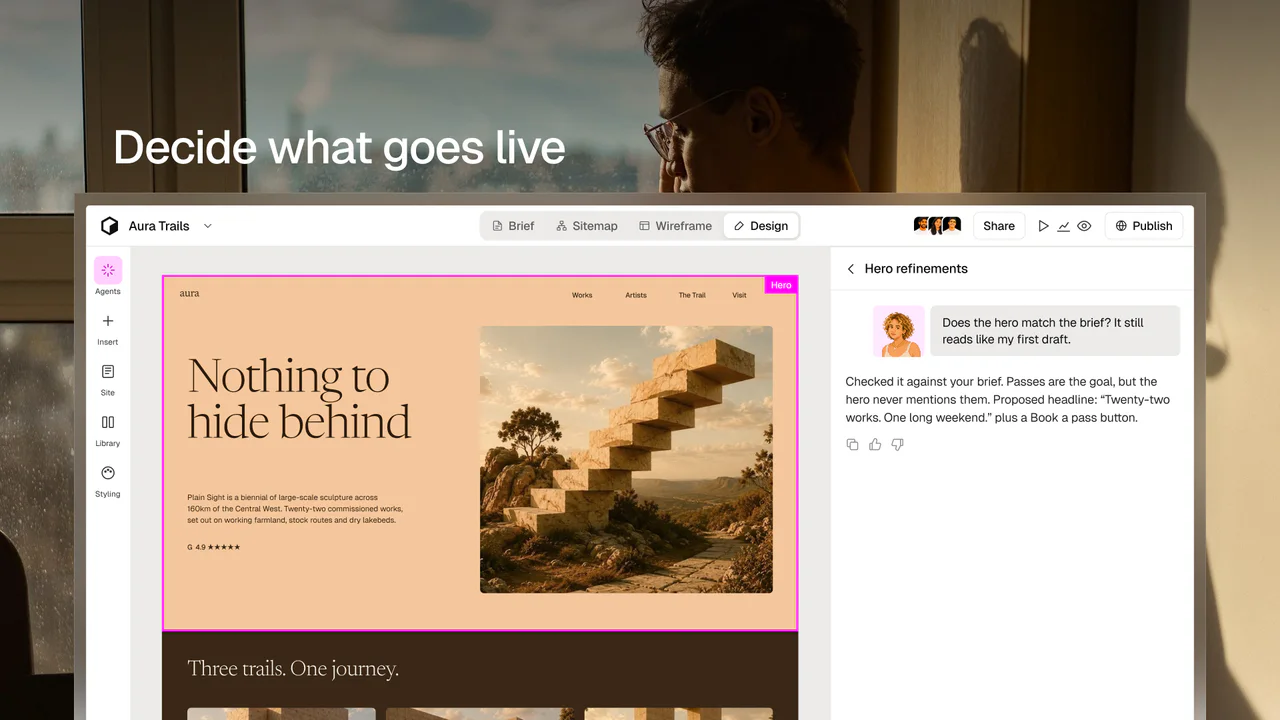The image size is (1280, 720).
Task: Click the Visit nav link
Action: [x=739, y=295]
